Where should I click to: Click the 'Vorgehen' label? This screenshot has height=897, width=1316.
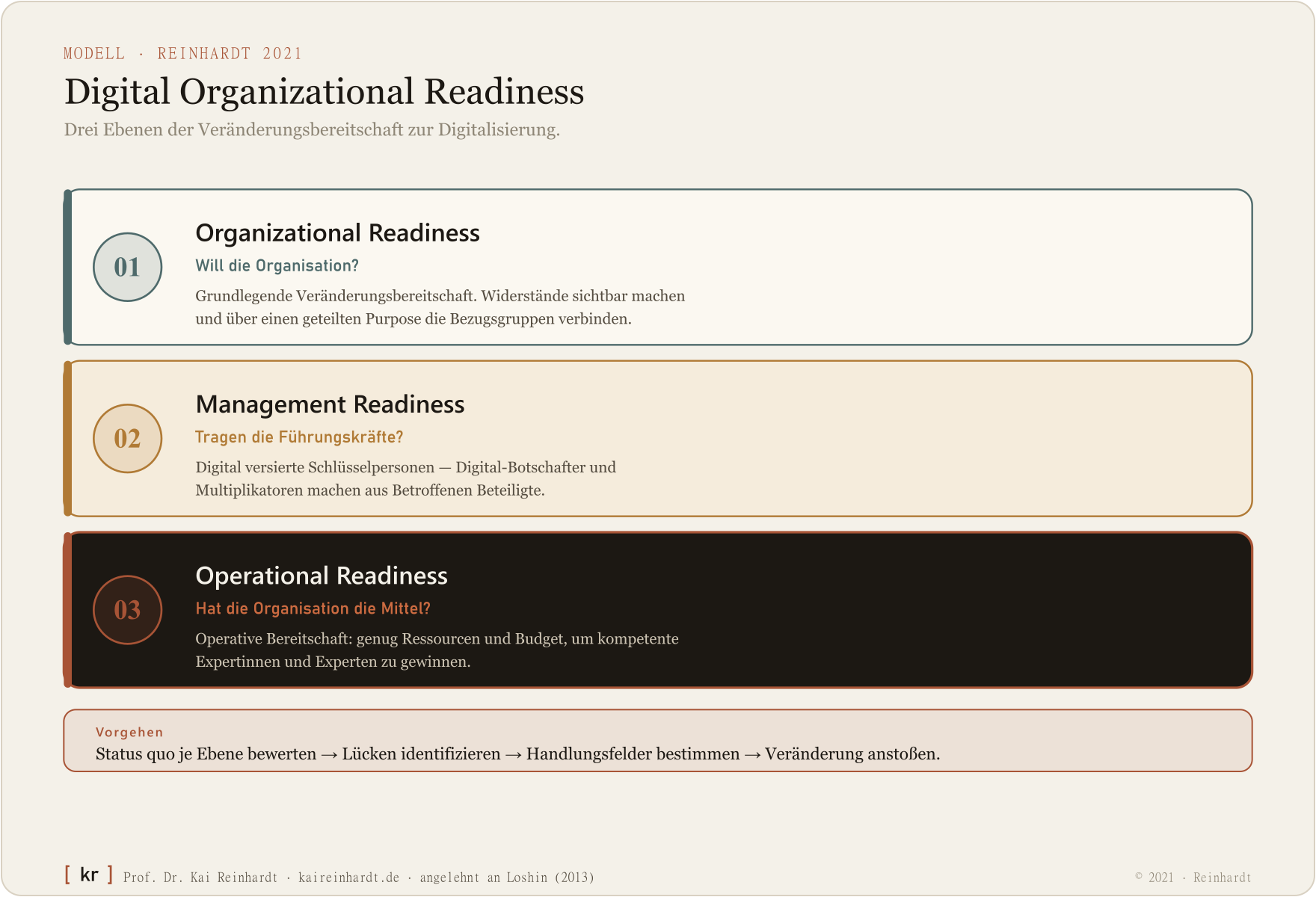coord(129,733)
